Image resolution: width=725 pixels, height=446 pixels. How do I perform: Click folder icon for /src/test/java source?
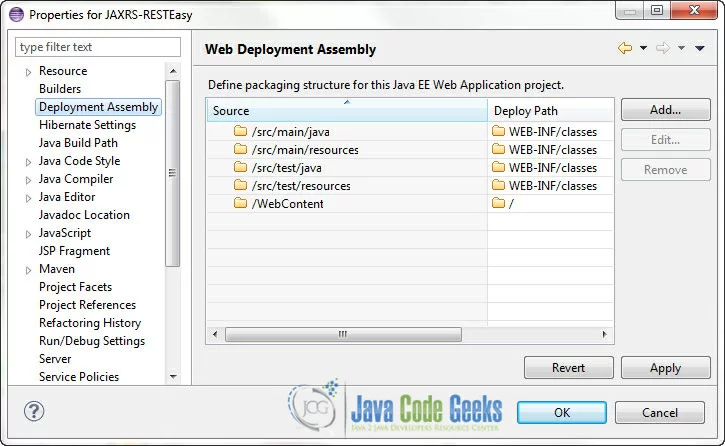pyautogui.click(x=240, y=167)
